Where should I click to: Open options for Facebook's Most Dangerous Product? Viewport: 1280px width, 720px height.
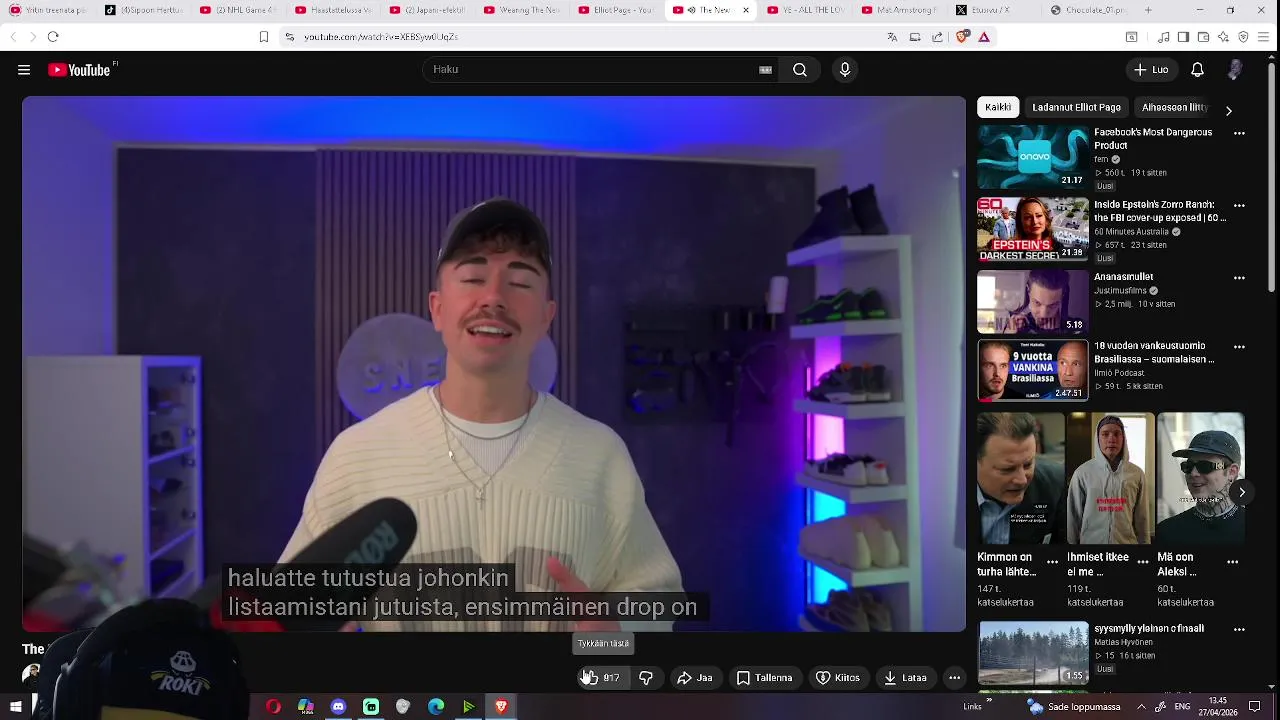pos(1239,133)
